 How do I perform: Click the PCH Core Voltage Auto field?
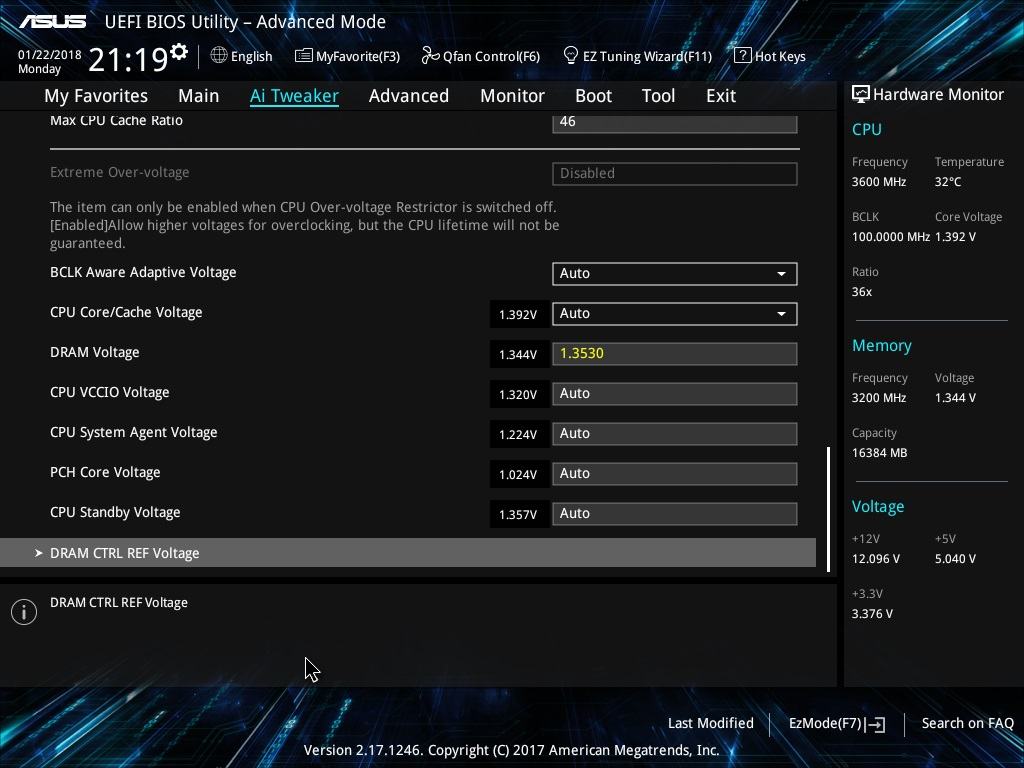(675, 473)
